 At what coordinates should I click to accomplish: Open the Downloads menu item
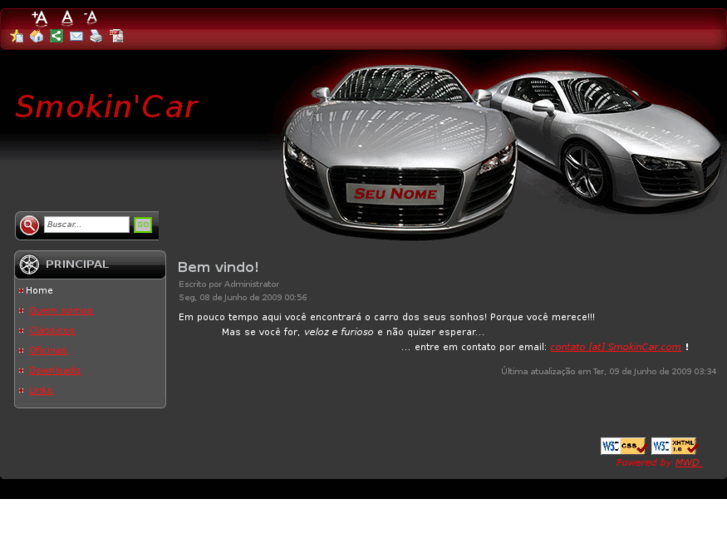coord(55,371)
